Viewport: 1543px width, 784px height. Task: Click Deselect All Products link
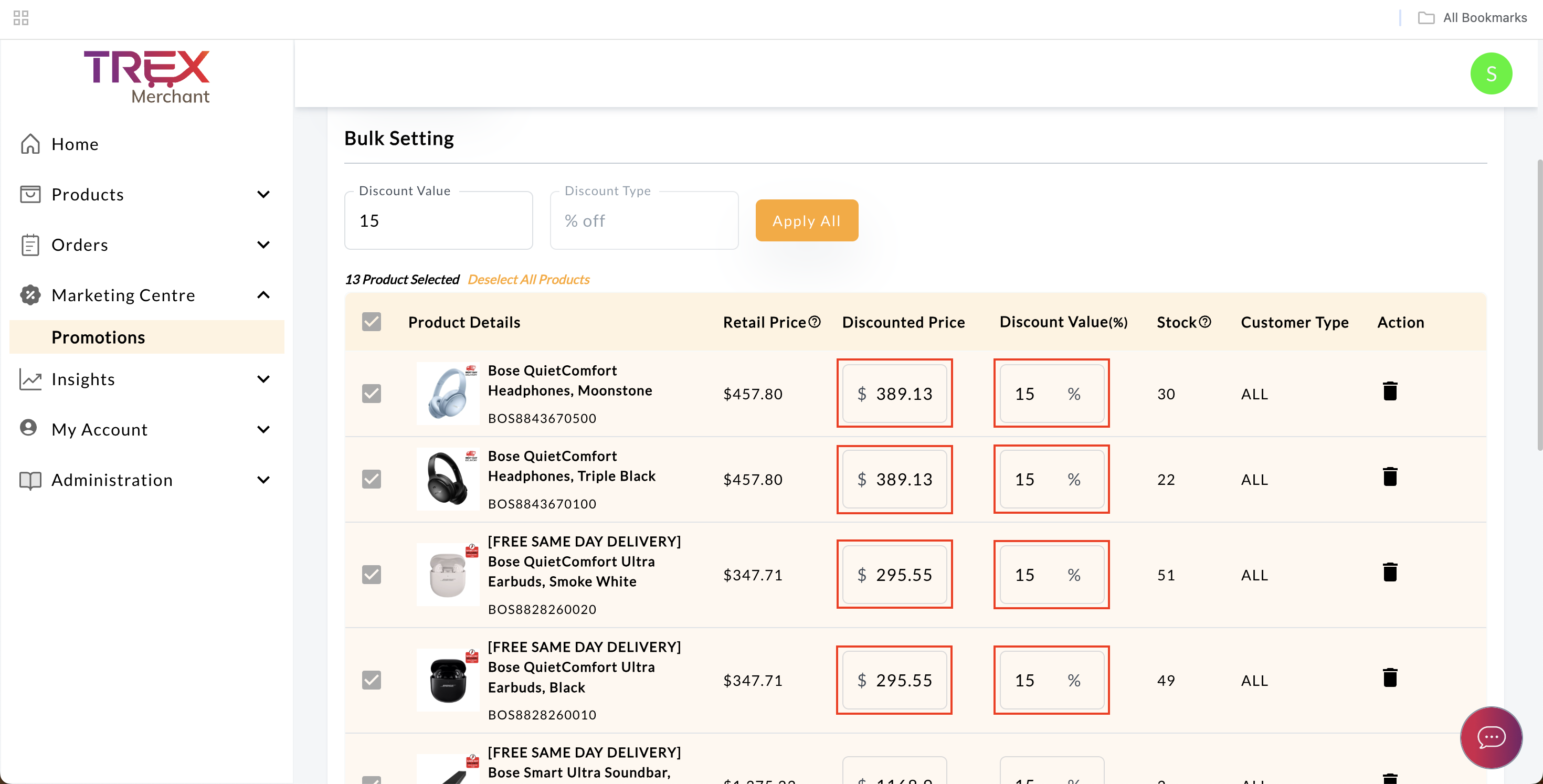(x=529, y=279)
